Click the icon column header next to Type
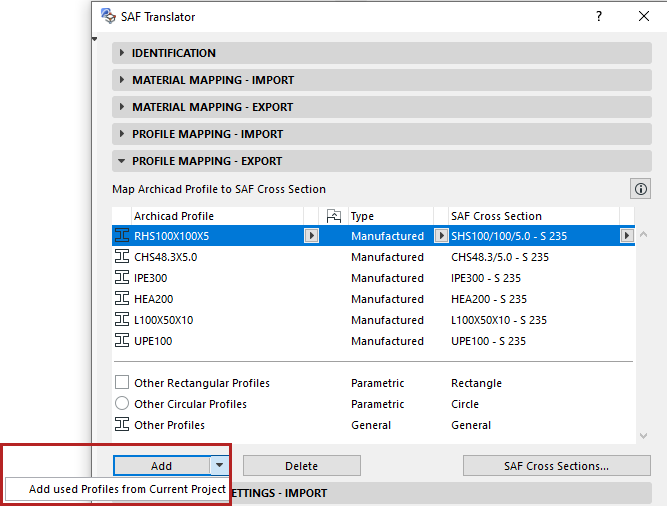 (x=334, y=216)
